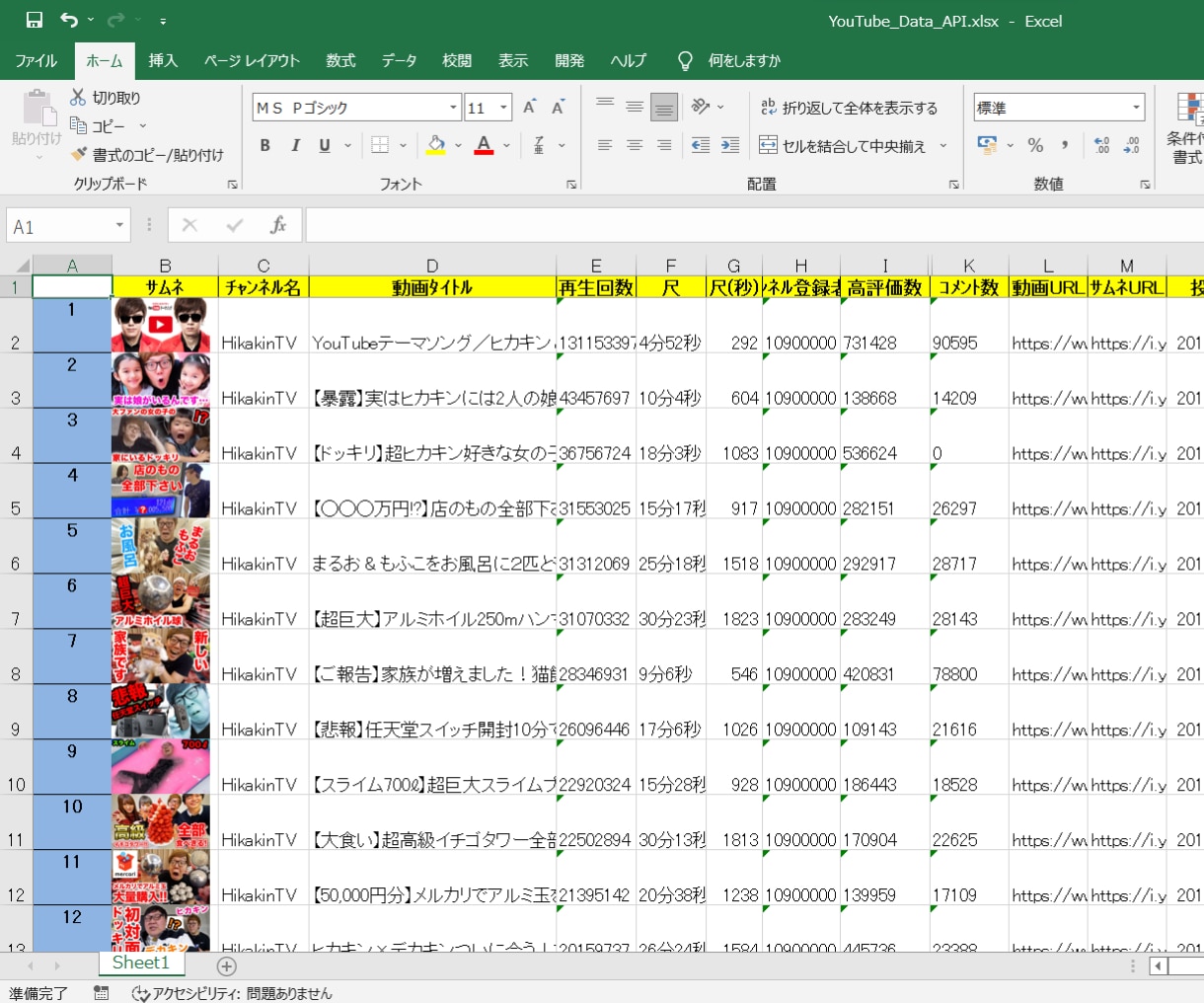Image resolution: width=1204 pixels, height=1003 pixels.
Task: Open the undo history dropdown
Action: 91,21
